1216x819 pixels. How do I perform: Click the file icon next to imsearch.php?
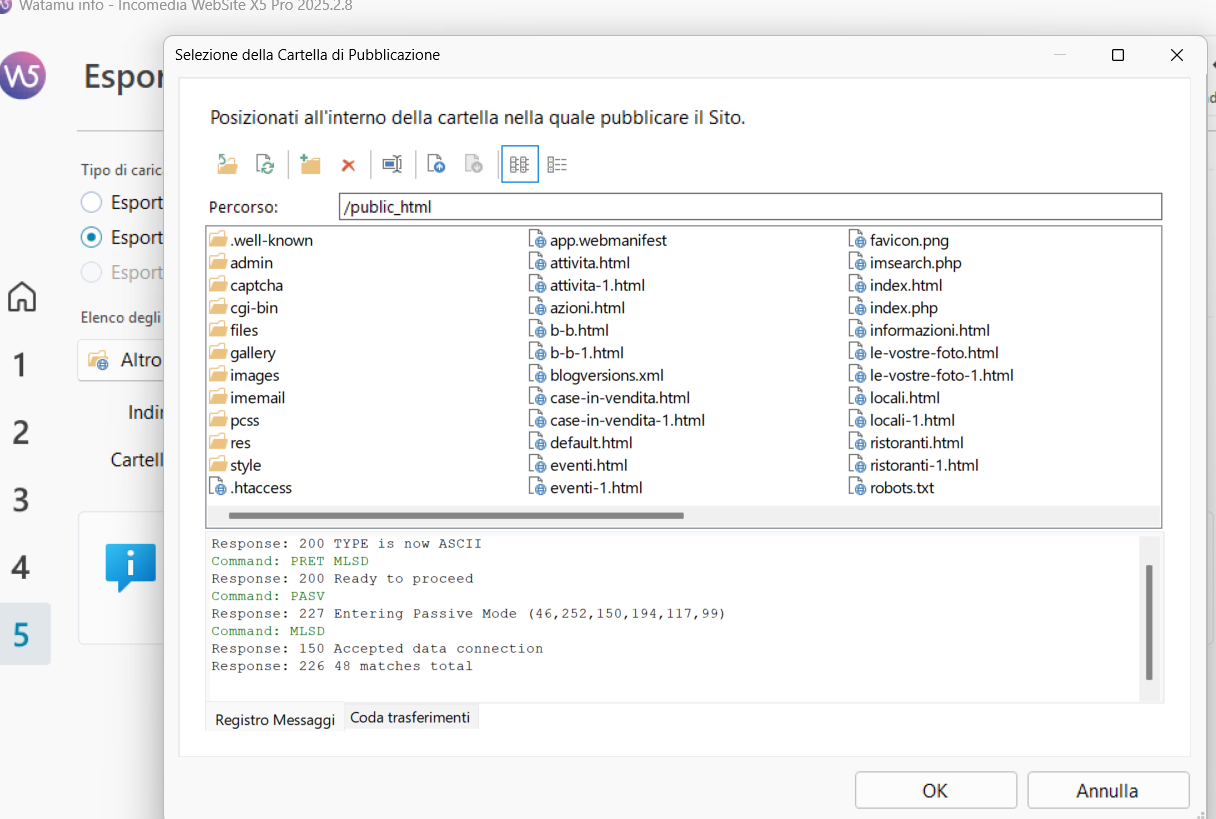click(857, 263)
